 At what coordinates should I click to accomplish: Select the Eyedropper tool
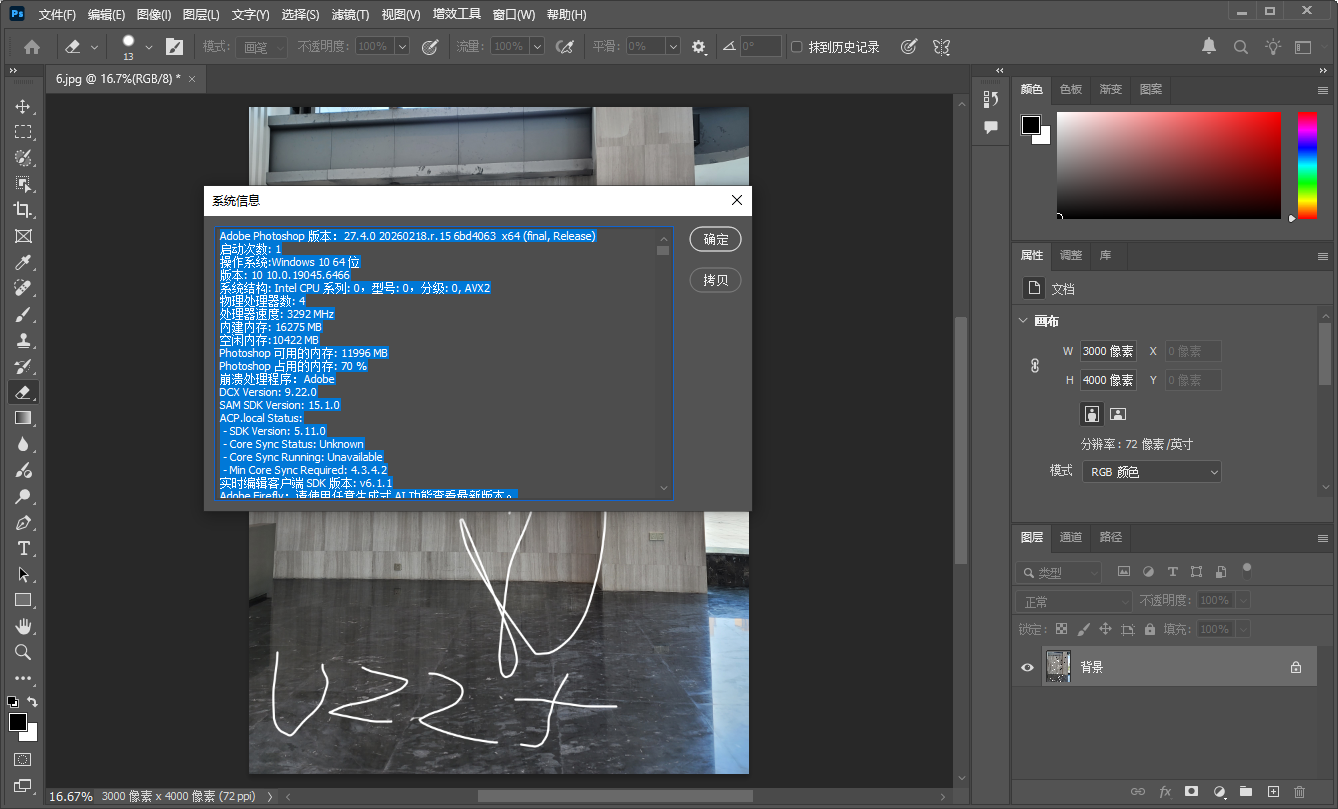click(24, 262)
